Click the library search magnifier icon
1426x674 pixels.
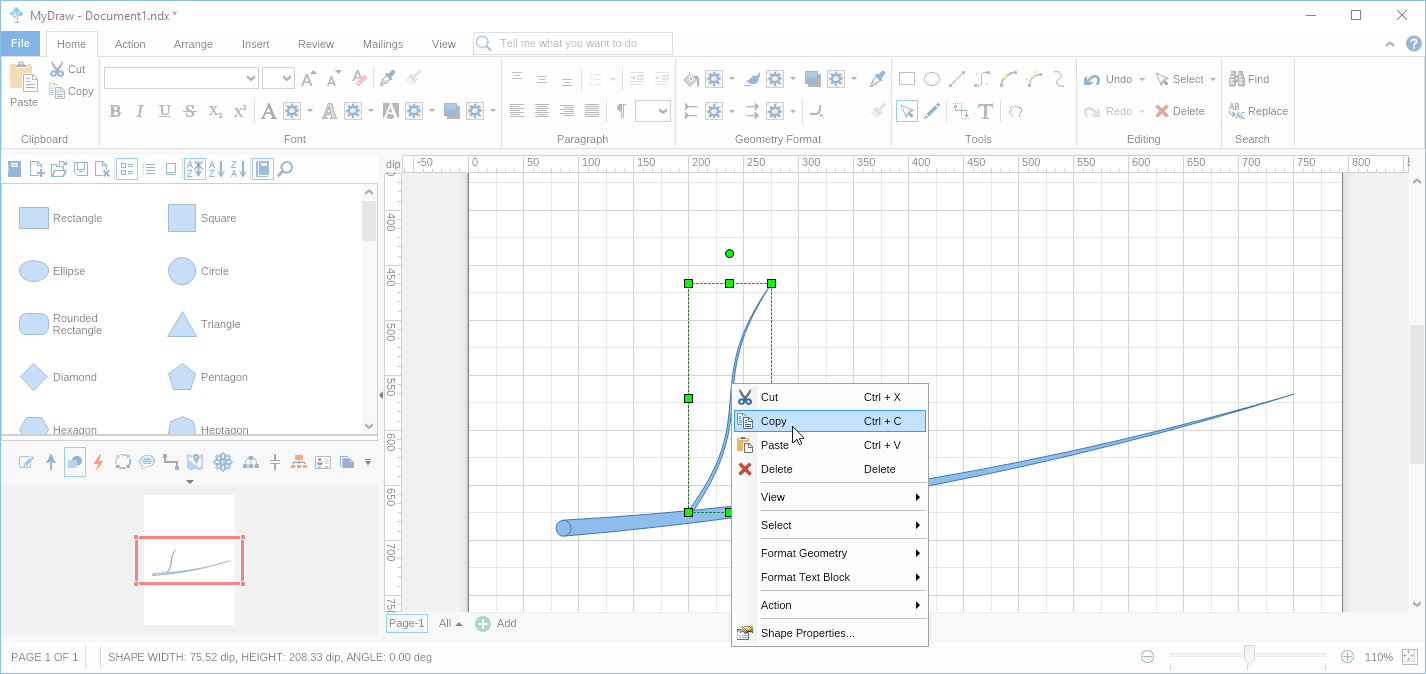[285, 169]
